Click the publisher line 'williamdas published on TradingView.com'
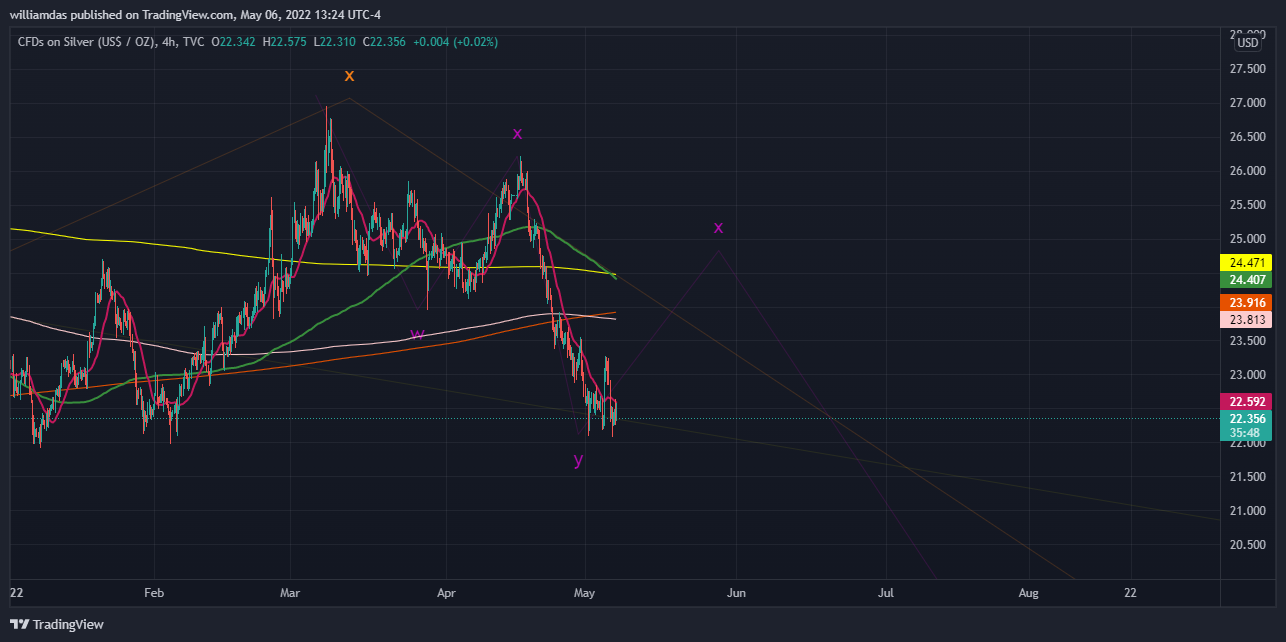Image resolution: width=1286 pixels, height=642 pixels. pyautogui.click(x=123, y=14)
